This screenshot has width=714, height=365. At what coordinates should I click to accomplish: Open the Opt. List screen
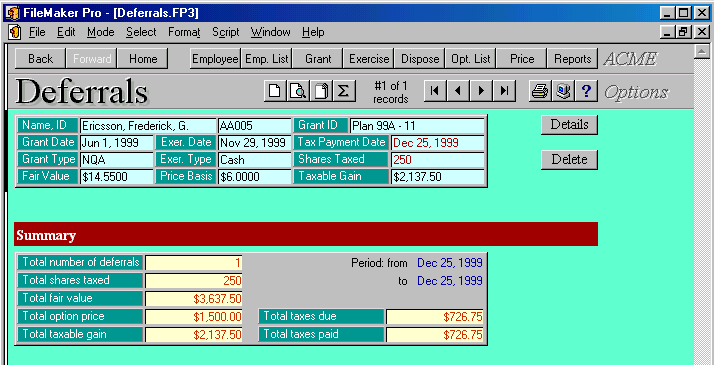[471, 59]
